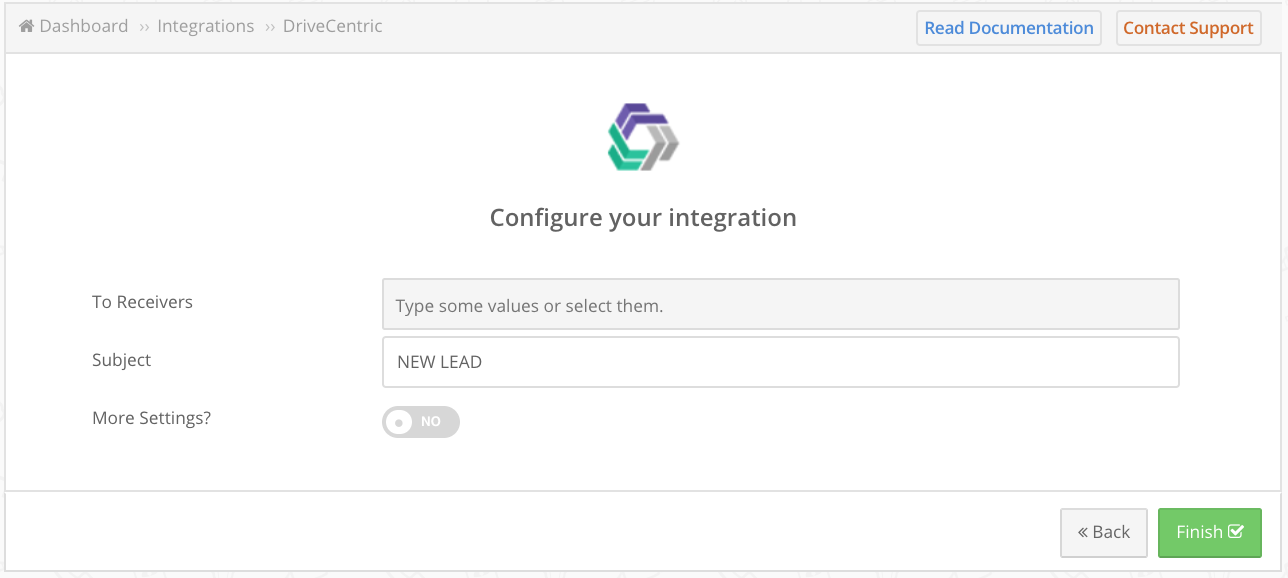Go to Dashboard breadcrumb
1288x578 pixels.
84,26
